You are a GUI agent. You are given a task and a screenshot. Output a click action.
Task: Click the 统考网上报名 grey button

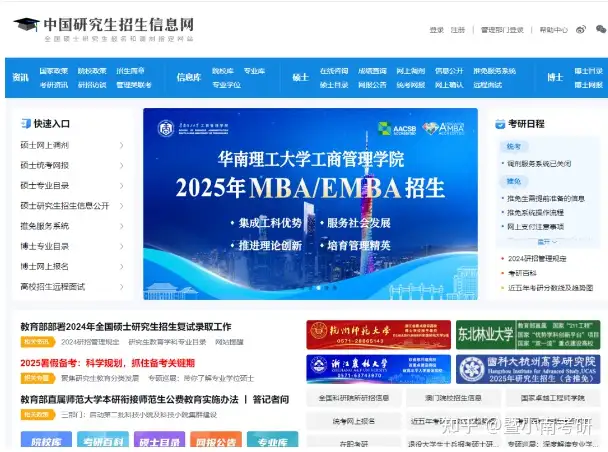click(x=354, y=421)
